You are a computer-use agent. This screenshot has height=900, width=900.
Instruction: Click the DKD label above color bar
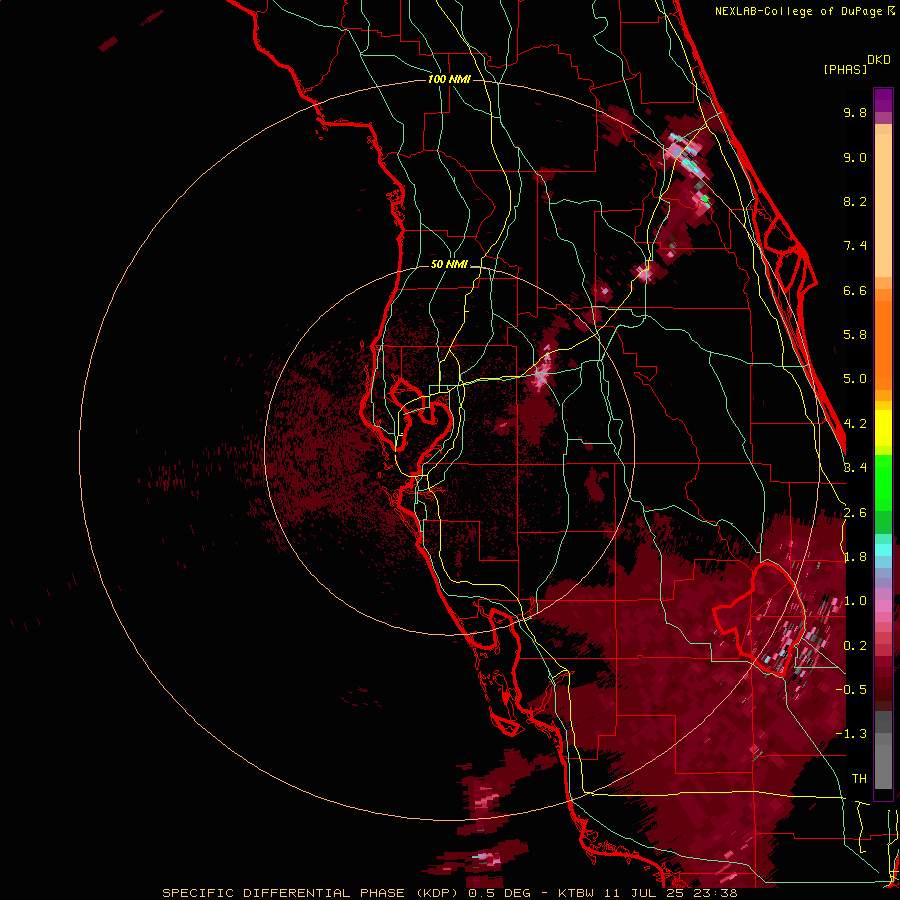click(x=879, y=60)
